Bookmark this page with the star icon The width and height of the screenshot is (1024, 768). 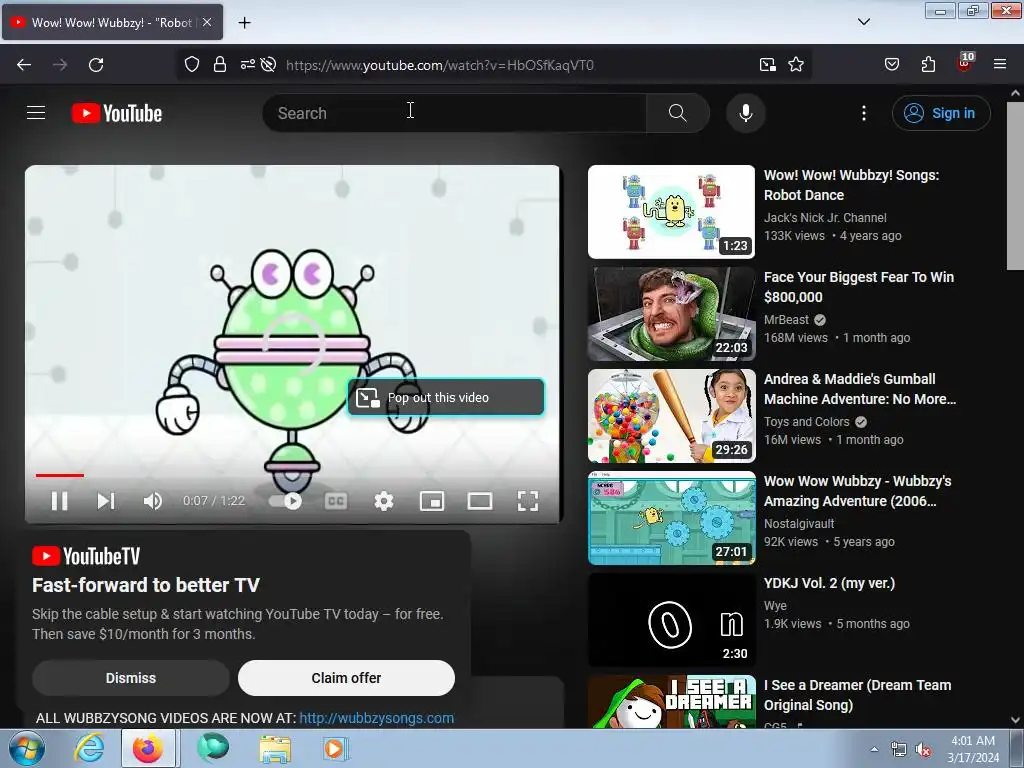click(795, 65)
